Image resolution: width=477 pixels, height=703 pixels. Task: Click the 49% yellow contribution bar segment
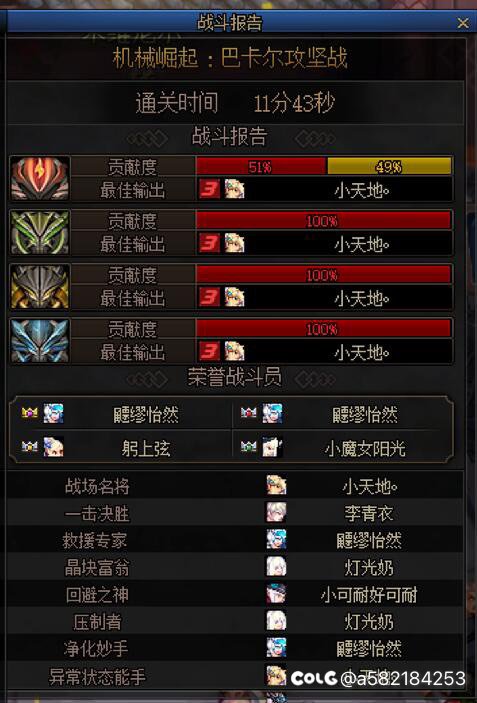(x=389, y=167)
